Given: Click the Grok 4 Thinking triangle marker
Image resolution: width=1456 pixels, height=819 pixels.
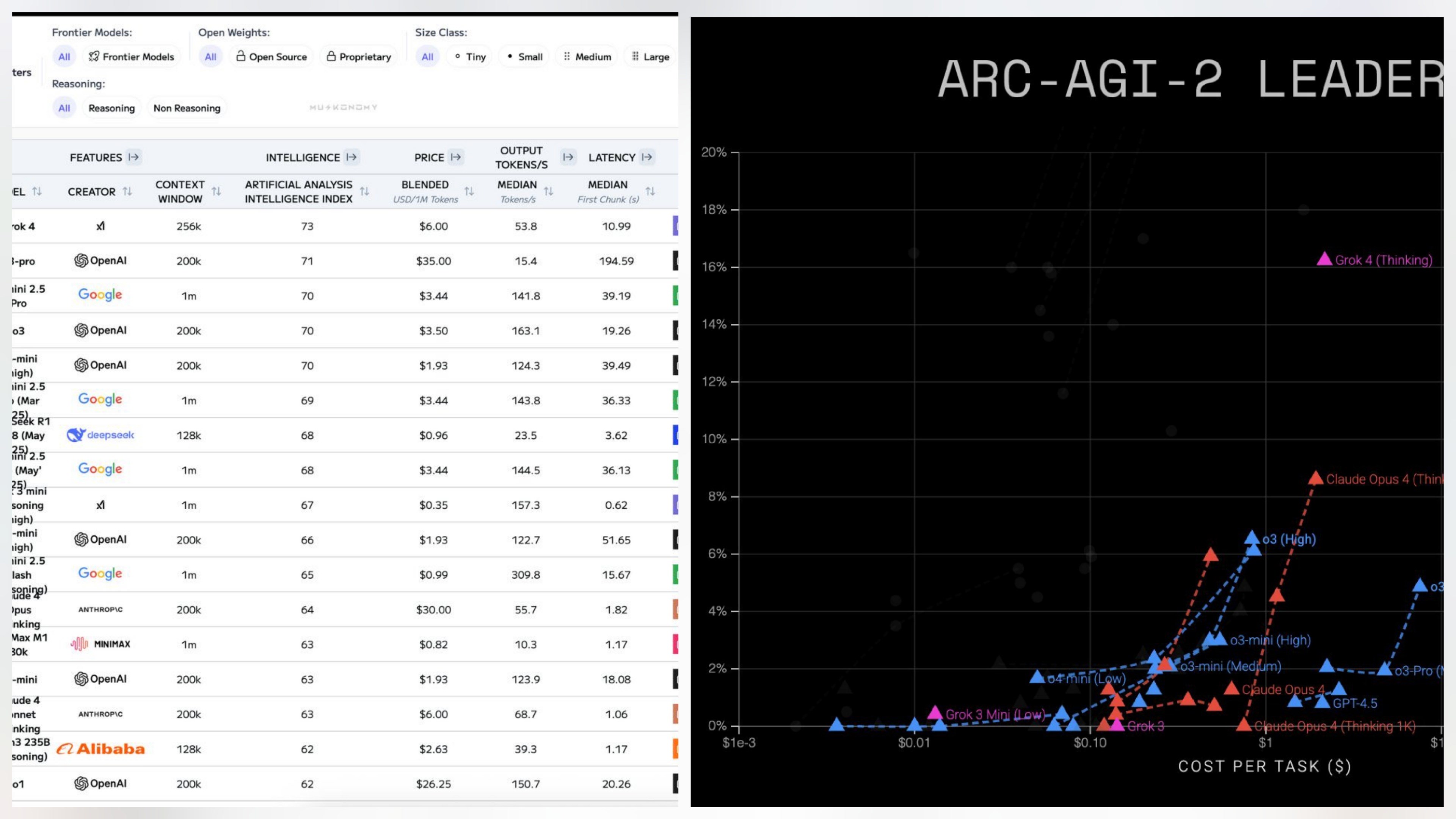Looking at the screenshot, I should [1324, 259].
